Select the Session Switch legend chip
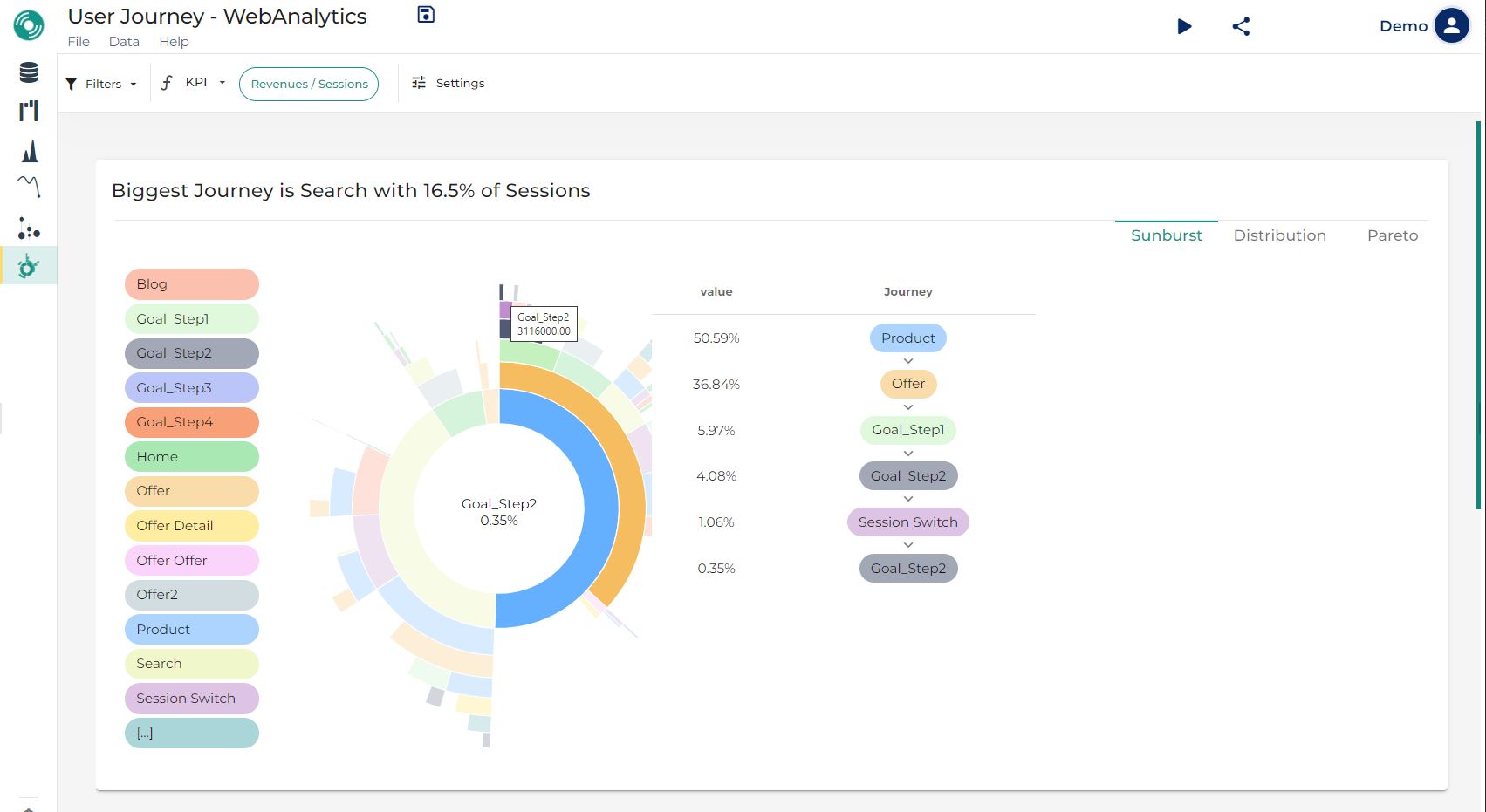Viewport: 1486px width, 812px height. pyautogui.click(x=192, y=699)
